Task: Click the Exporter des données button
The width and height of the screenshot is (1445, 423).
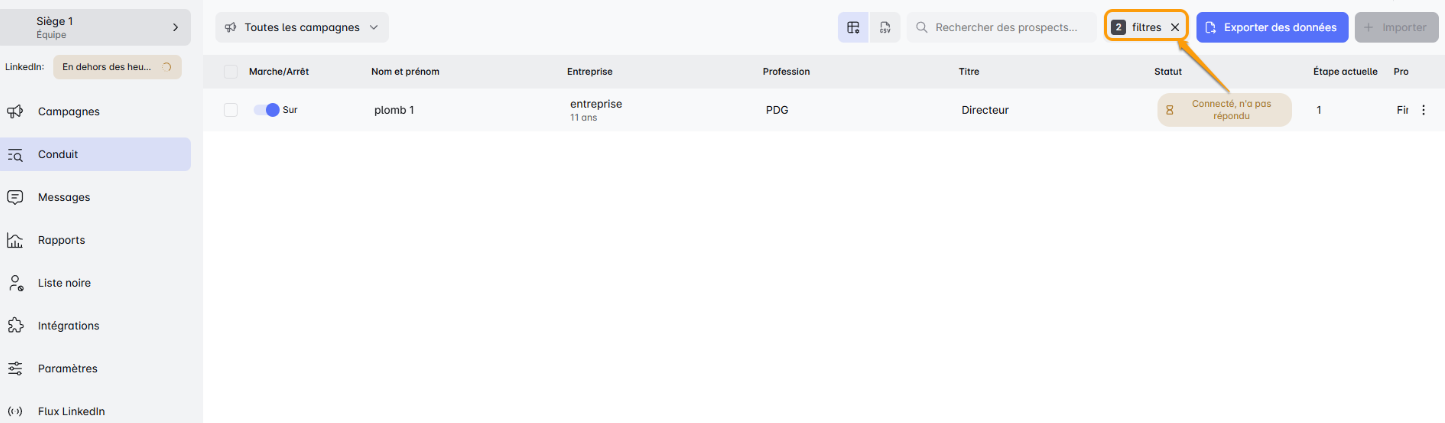Action: [1271, 28]
